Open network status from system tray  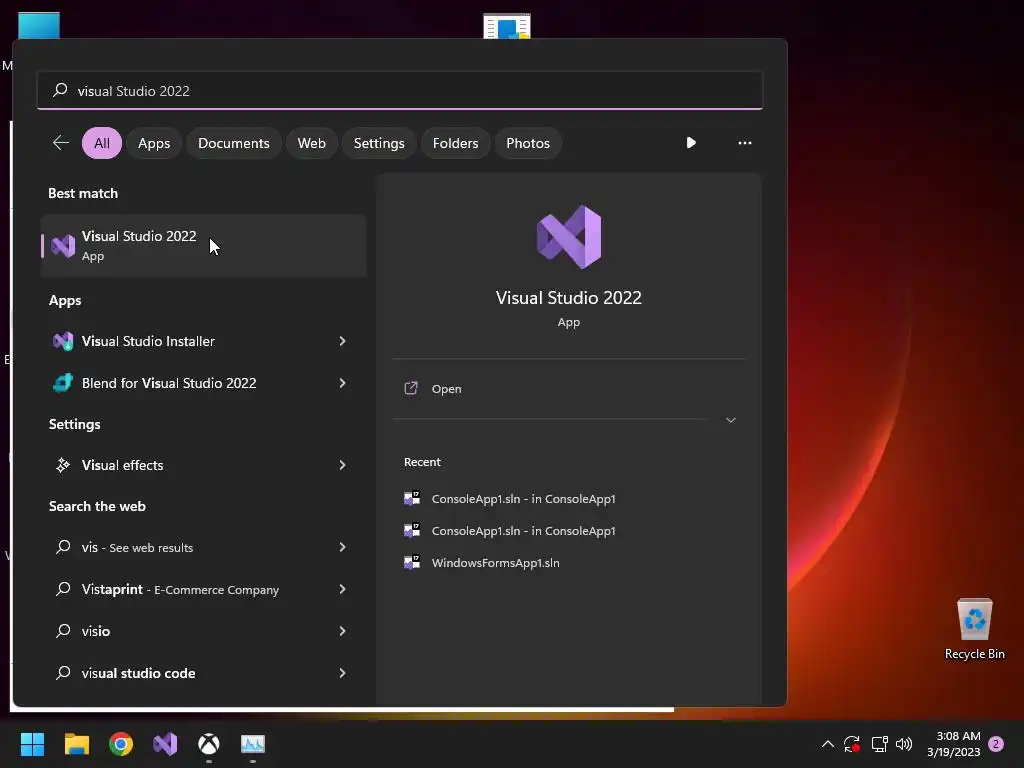click(x=879, y=744)
